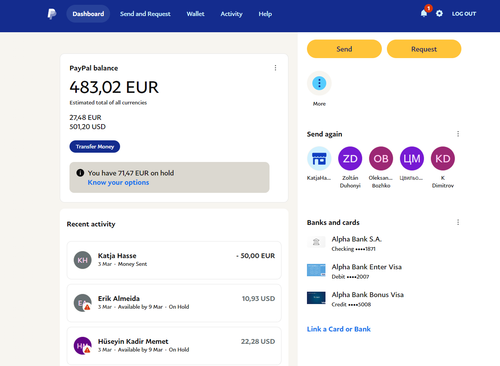
Task: Open the Banks and cards three-dot menu
Action: (458, 222)
